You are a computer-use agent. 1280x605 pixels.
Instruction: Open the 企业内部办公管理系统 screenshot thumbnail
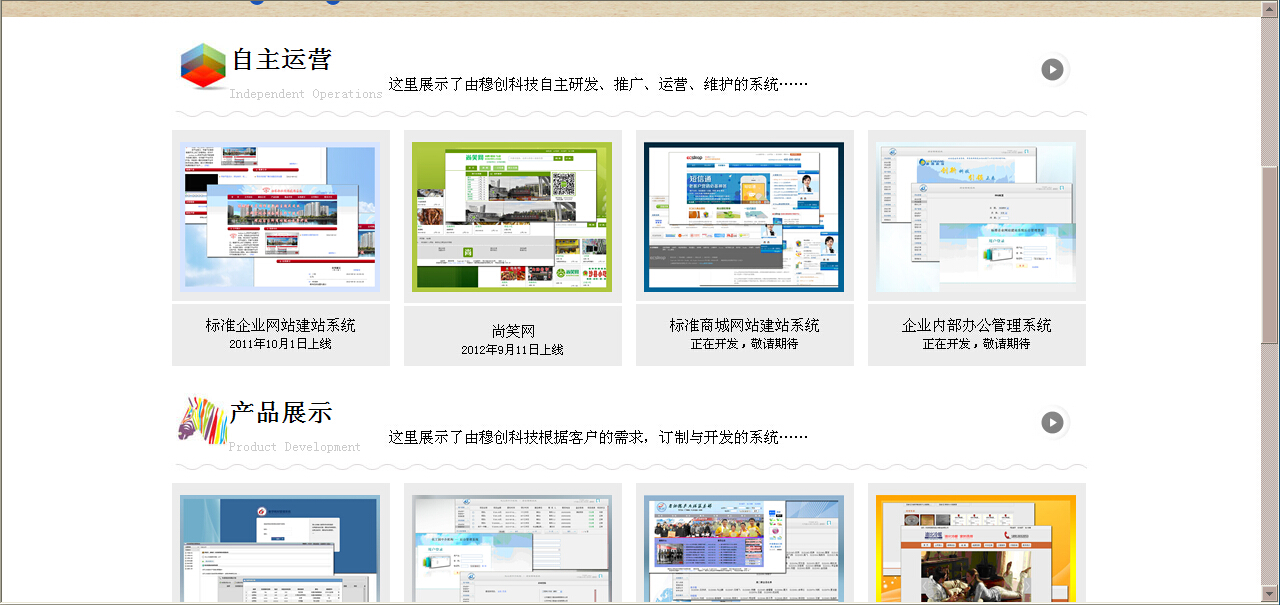[976, 216]
